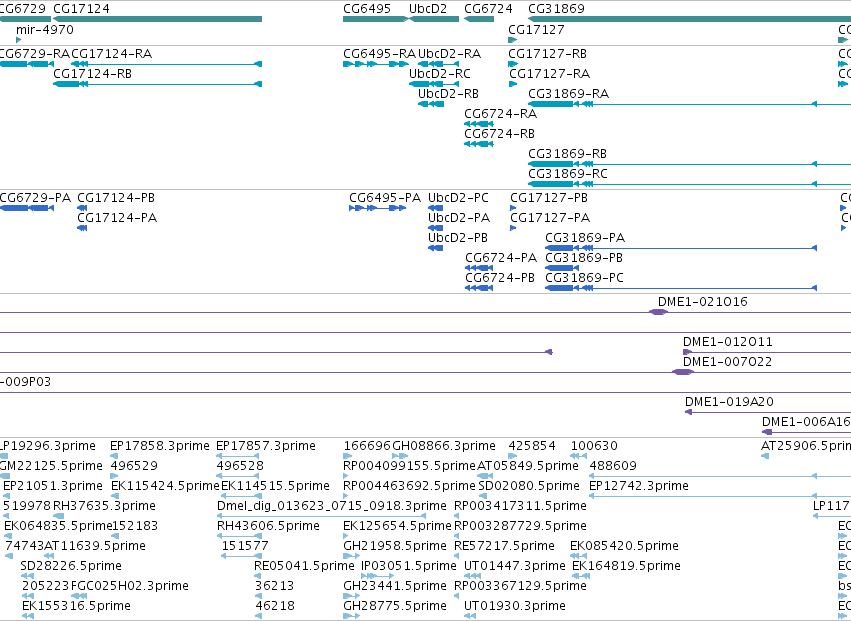The height and width of the screenshot is (621, 851).
Task: Open EST RE57217.5prime label
Action: coord(504,546)
